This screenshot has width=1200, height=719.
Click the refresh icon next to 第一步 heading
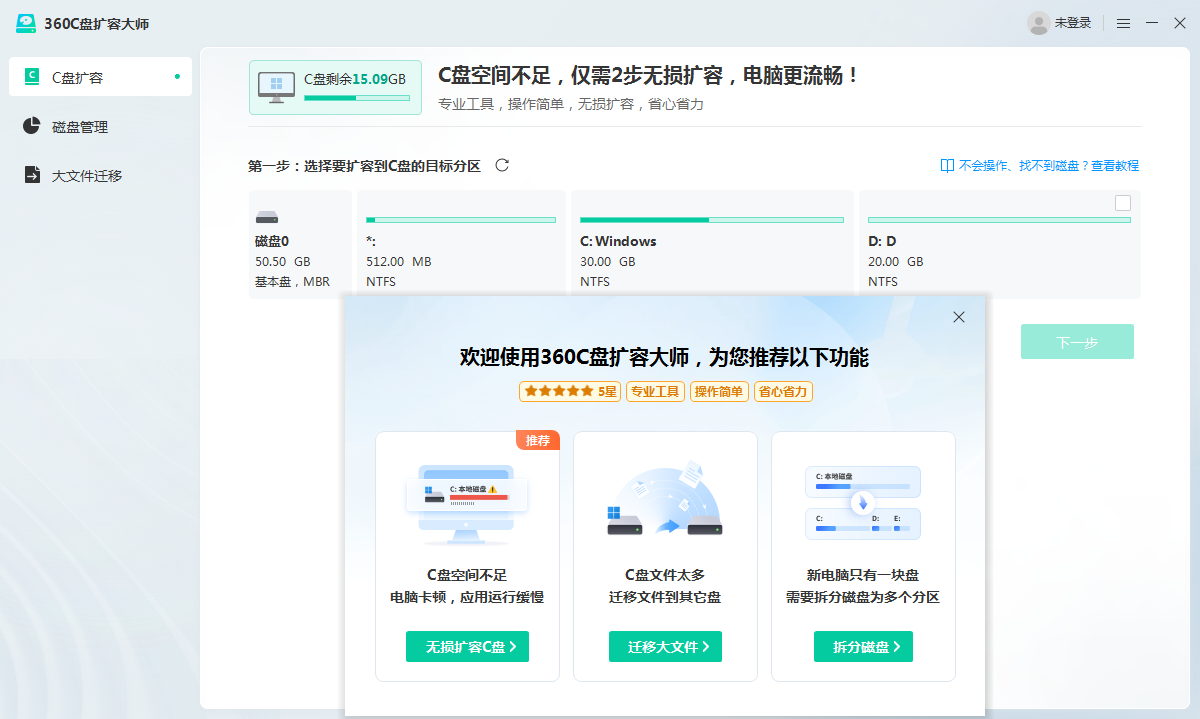502,165
